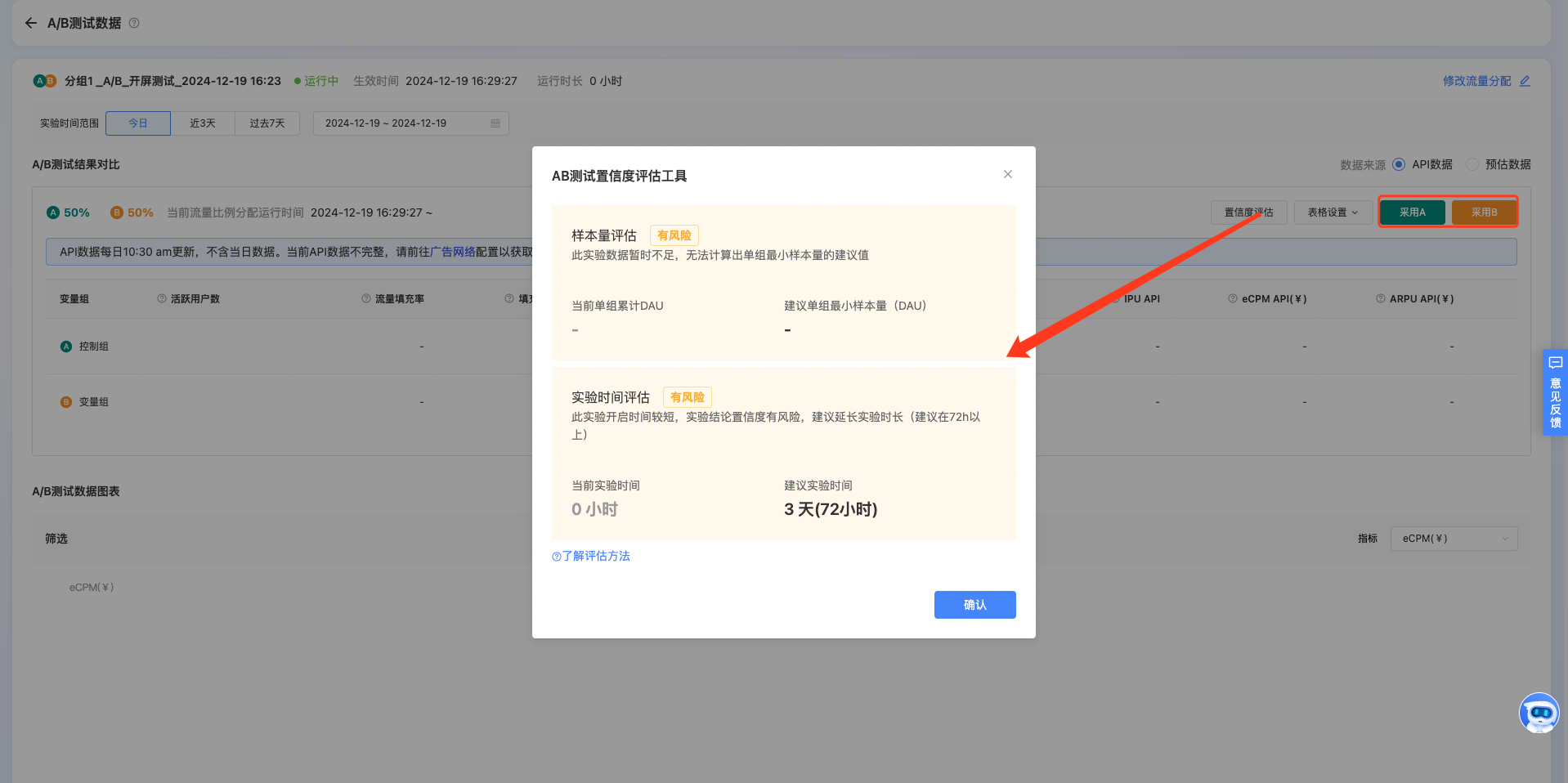Click help icon beside 活跃用户数 column
Viewport: 1568px width, 783px height.
[x=162, y=299]
